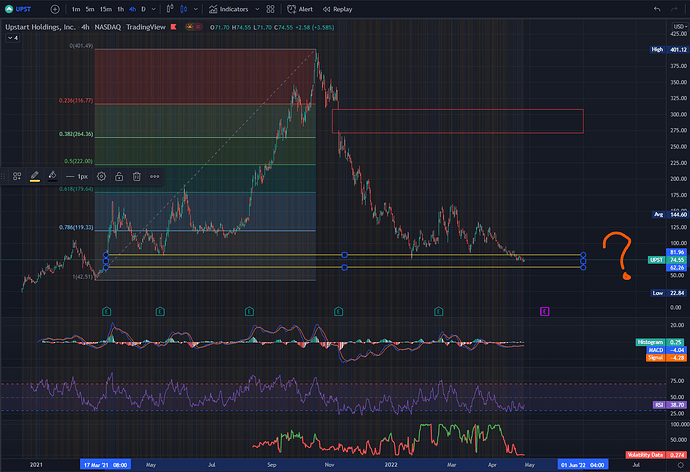Image resolution: width=690 pixels, height=472 pixels.
Task: Delete the drawing with the trash icon
Action: (137, 176)
